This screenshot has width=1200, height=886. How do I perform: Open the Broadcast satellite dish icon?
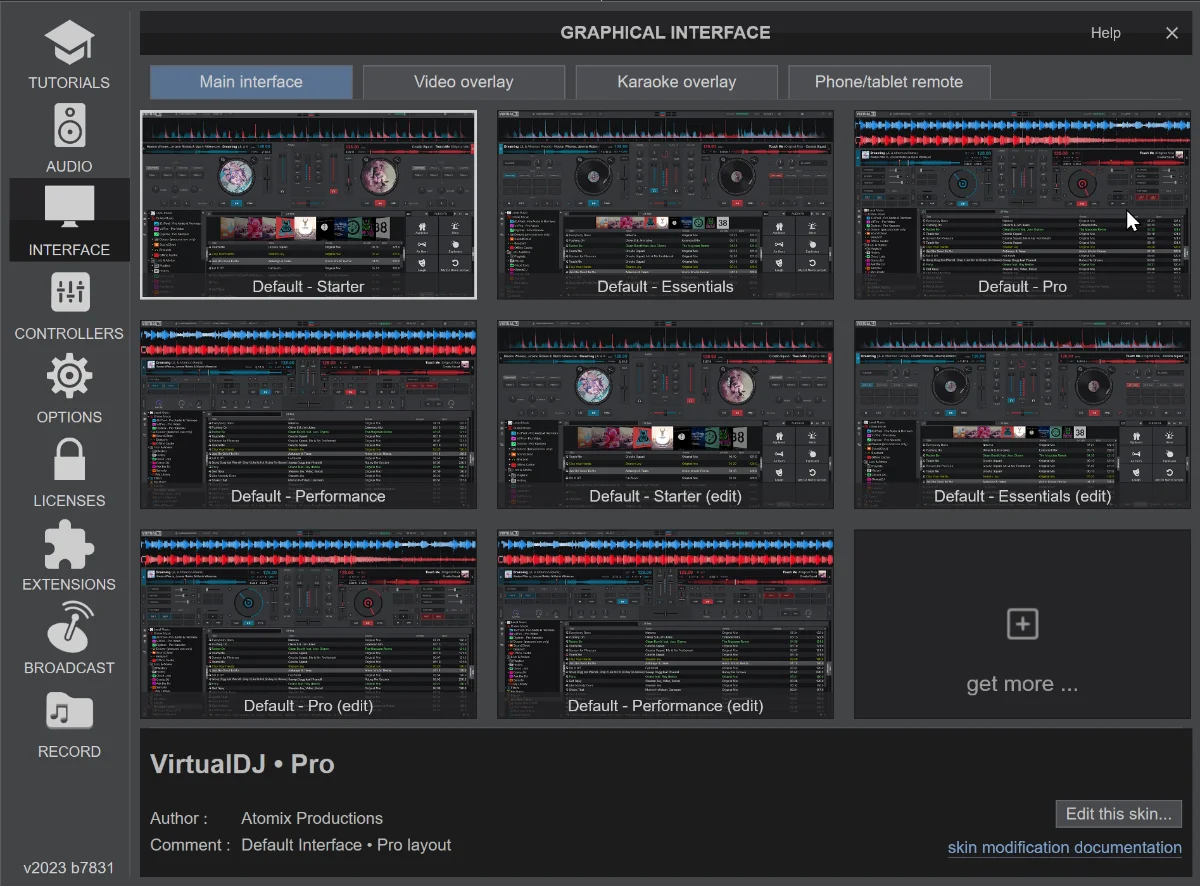tap(69, 628)
